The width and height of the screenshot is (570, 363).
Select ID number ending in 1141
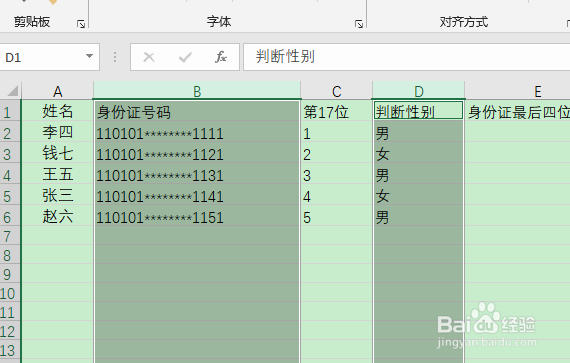(197, 195)
